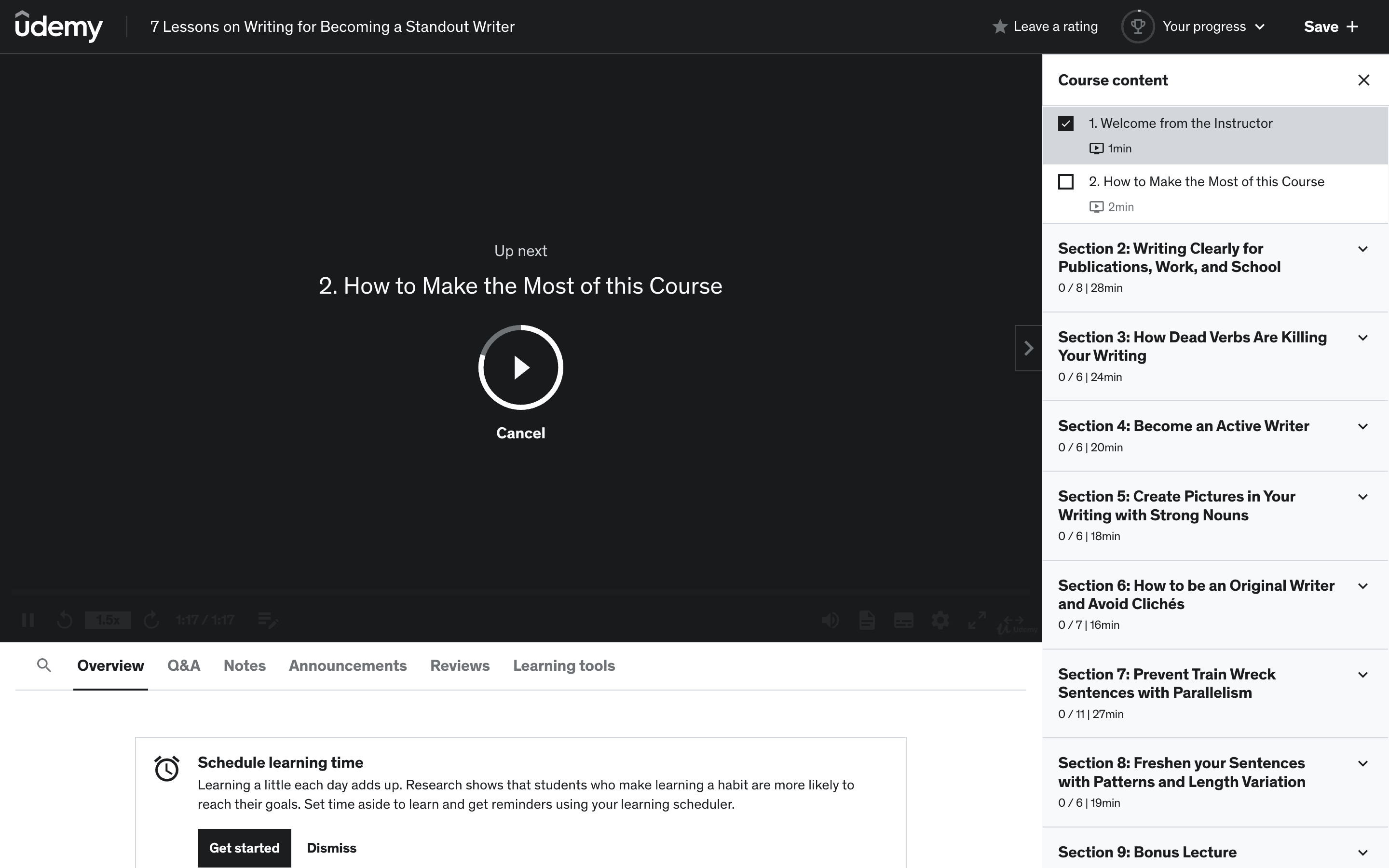Click the search magnifier icon below video
This screenshot has width=1389, height=868.
click(x=43, y=665)
